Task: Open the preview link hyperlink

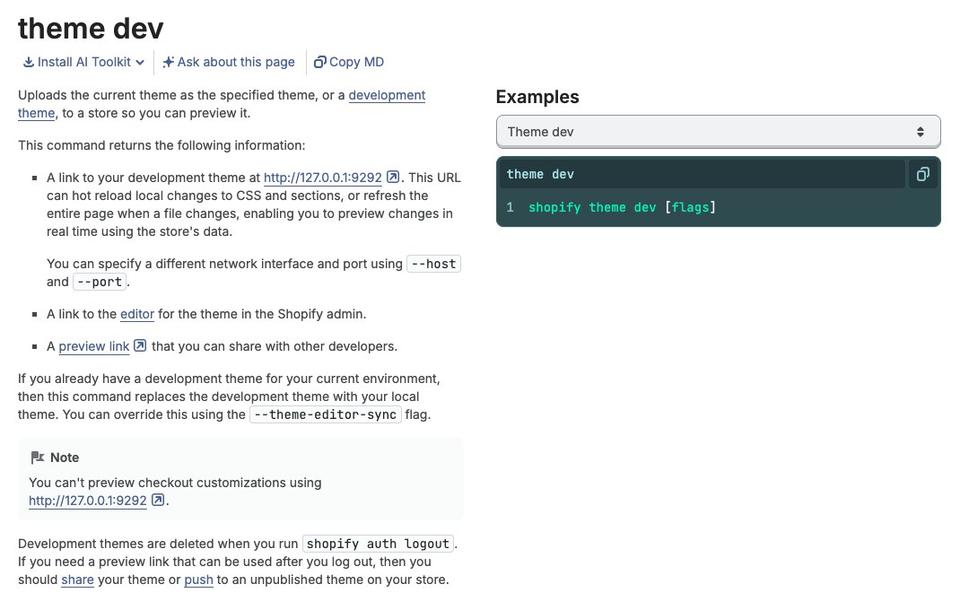Action: pyautogui.click(x=94, y=347)
